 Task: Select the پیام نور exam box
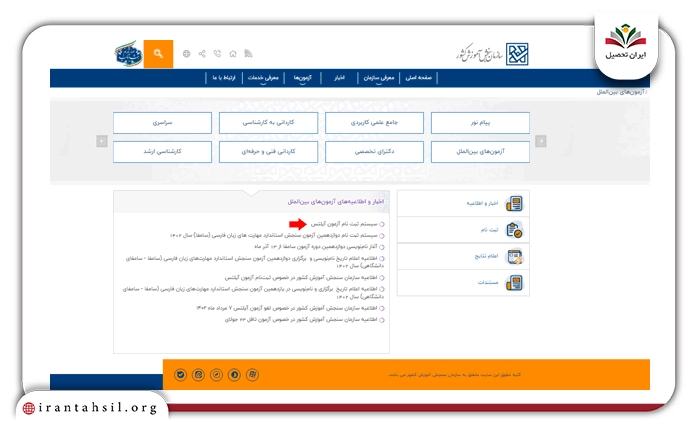click(x=480, y=123)
